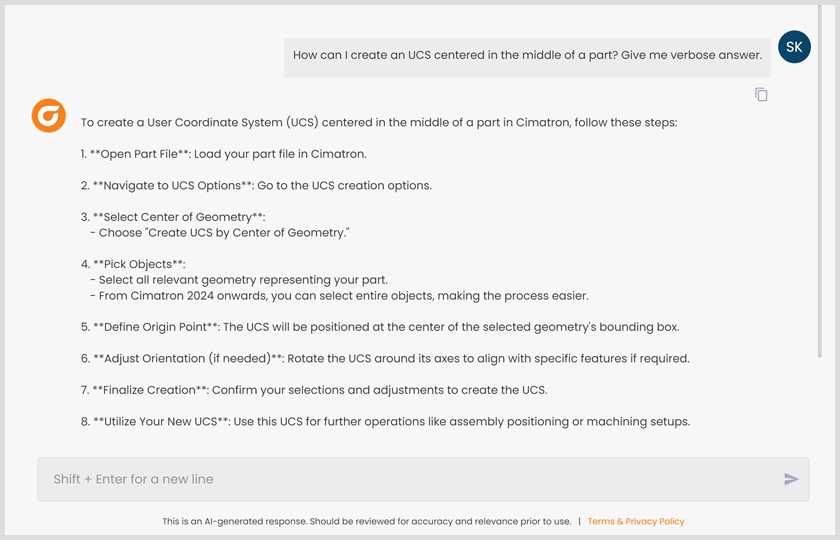Image resolution: width=840 pixels, height=540 pixels.
Task: Copy the AI response with the copy icon
Action: pyautogui.click(x=761, y=95)
